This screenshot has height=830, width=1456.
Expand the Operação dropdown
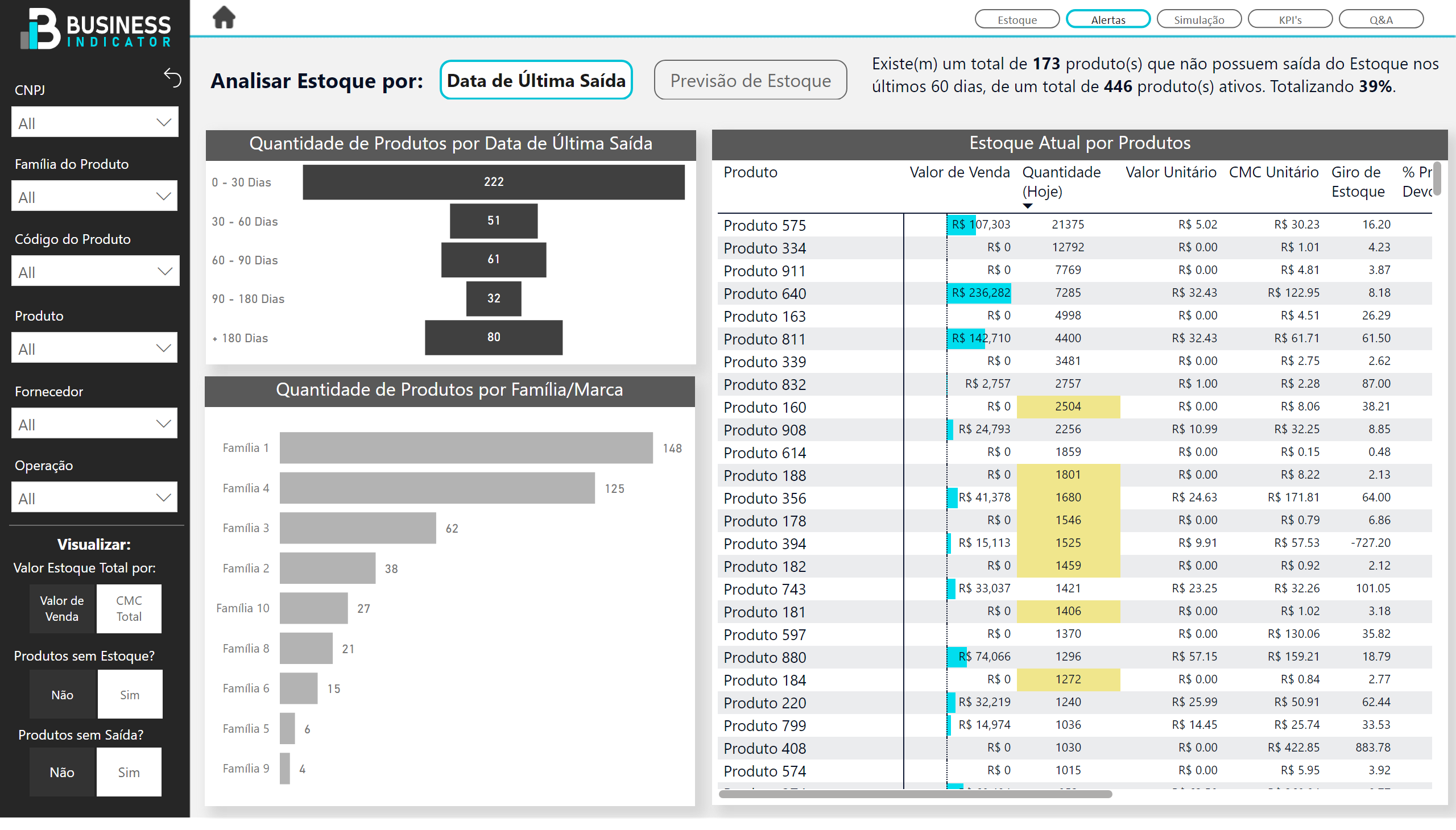(94, 498)
